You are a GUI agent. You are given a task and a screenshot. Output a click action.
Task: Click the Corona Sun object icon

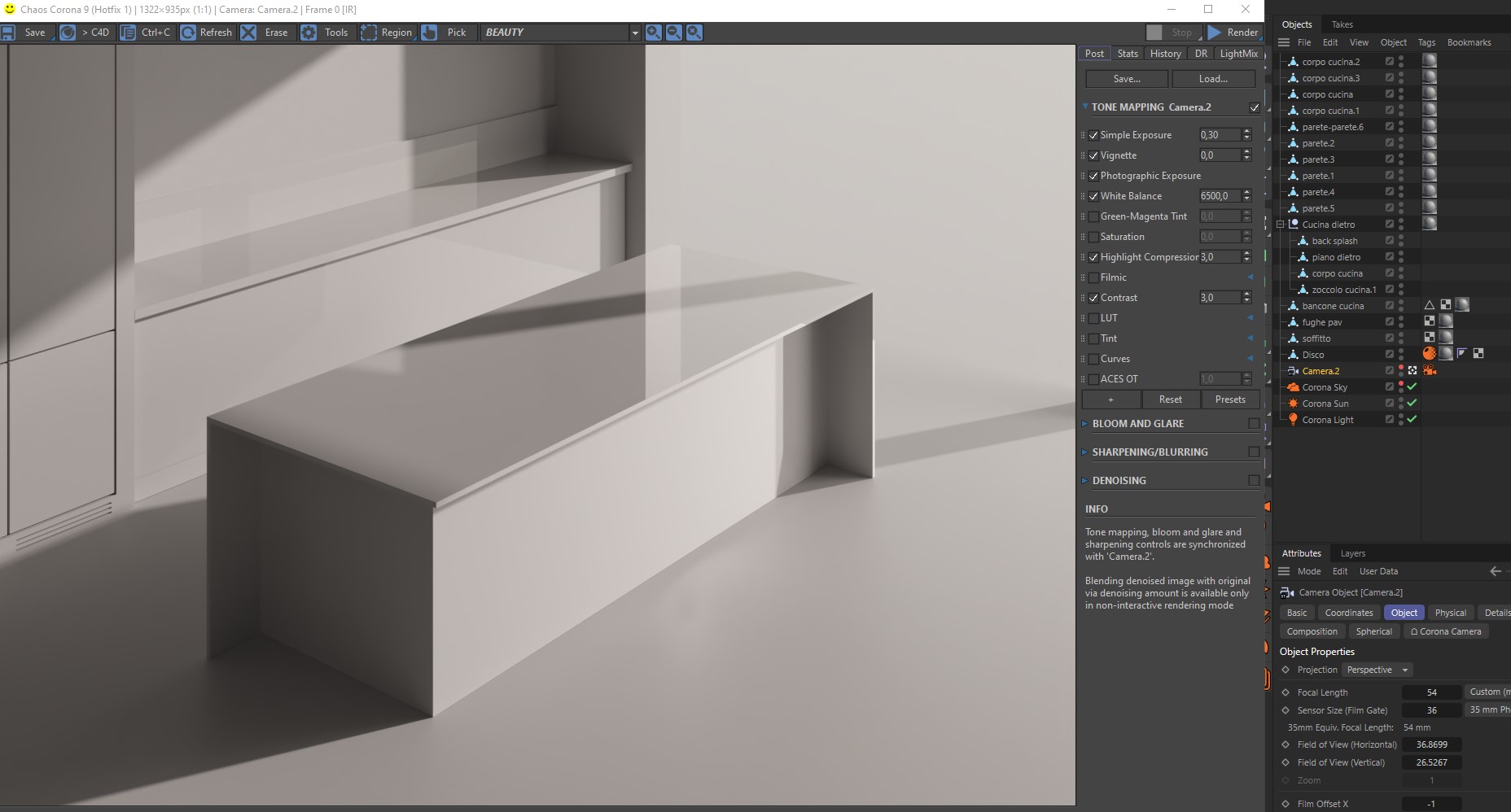pos(1293,404)
